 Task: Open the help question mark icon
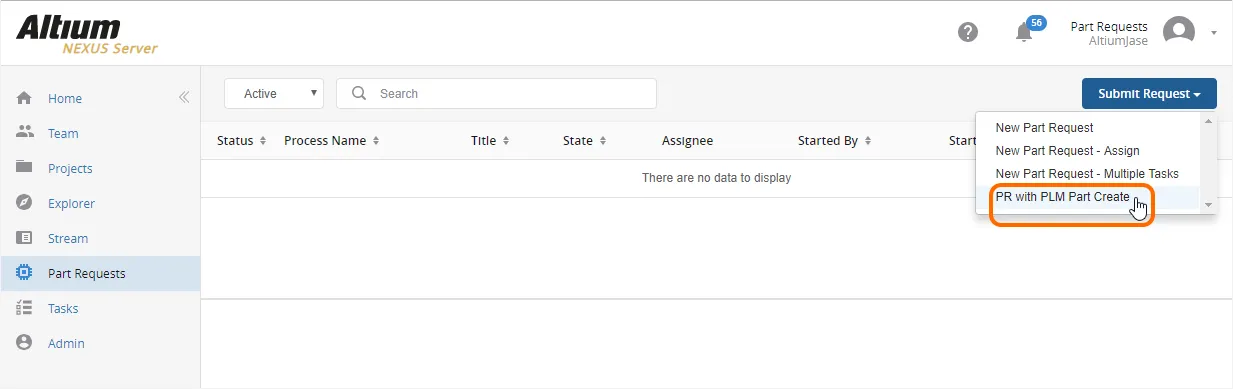point(967,32)
